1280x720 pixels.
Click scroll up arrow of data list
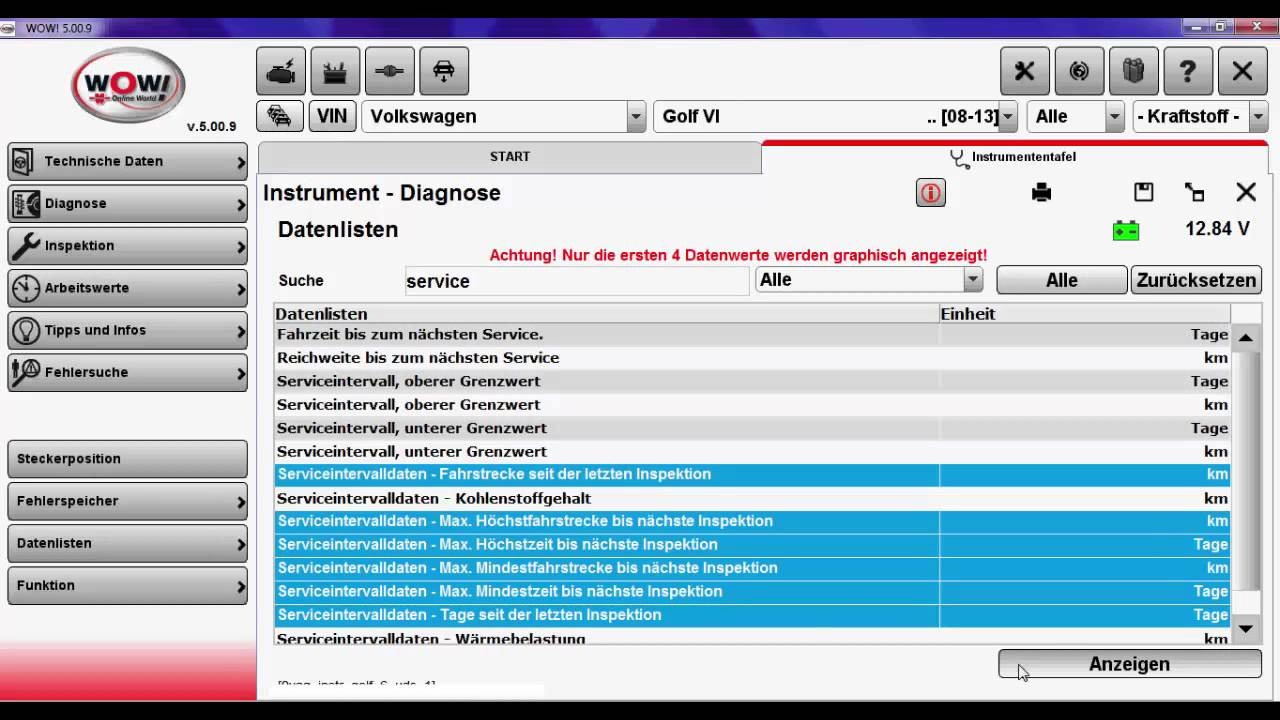pyautogui.click(x=1246, y=337)
